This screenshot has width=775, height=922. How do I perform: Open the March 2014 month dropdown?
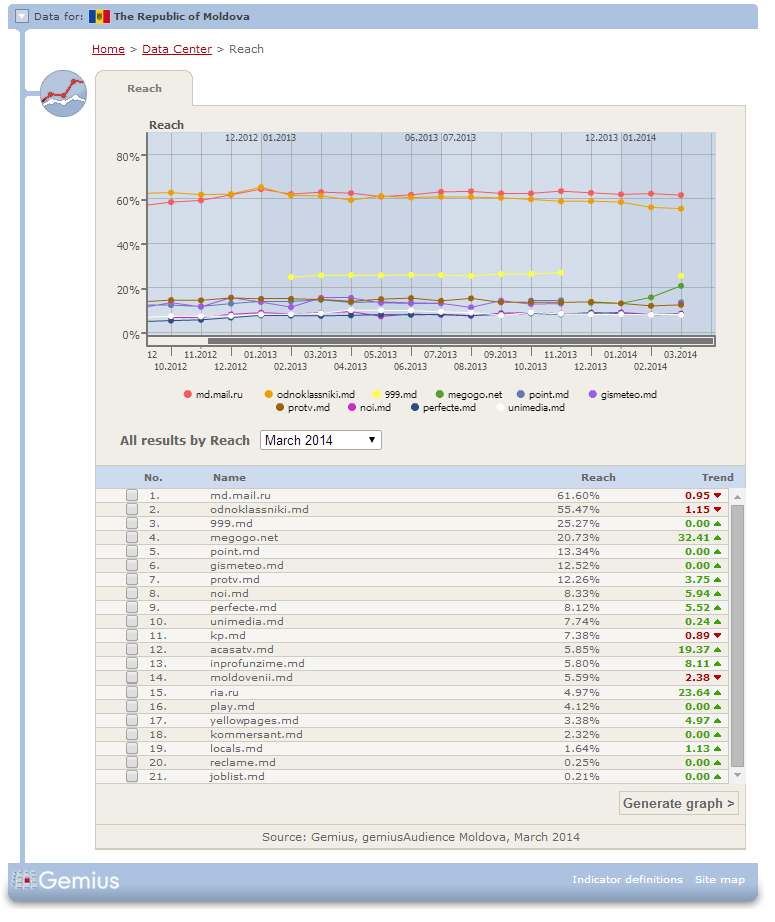click(320, 440)
